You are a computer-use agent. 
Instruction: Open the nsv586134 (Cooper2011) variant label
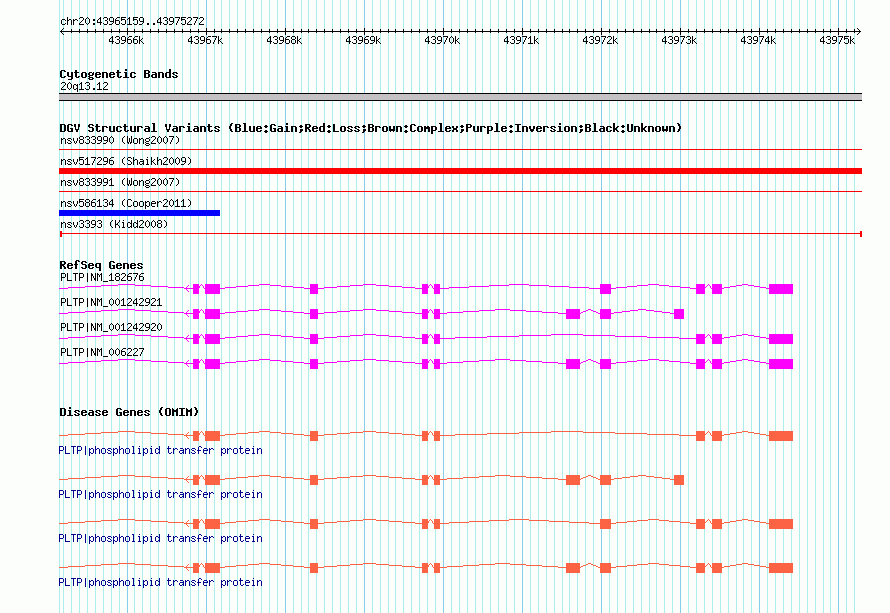126,203
